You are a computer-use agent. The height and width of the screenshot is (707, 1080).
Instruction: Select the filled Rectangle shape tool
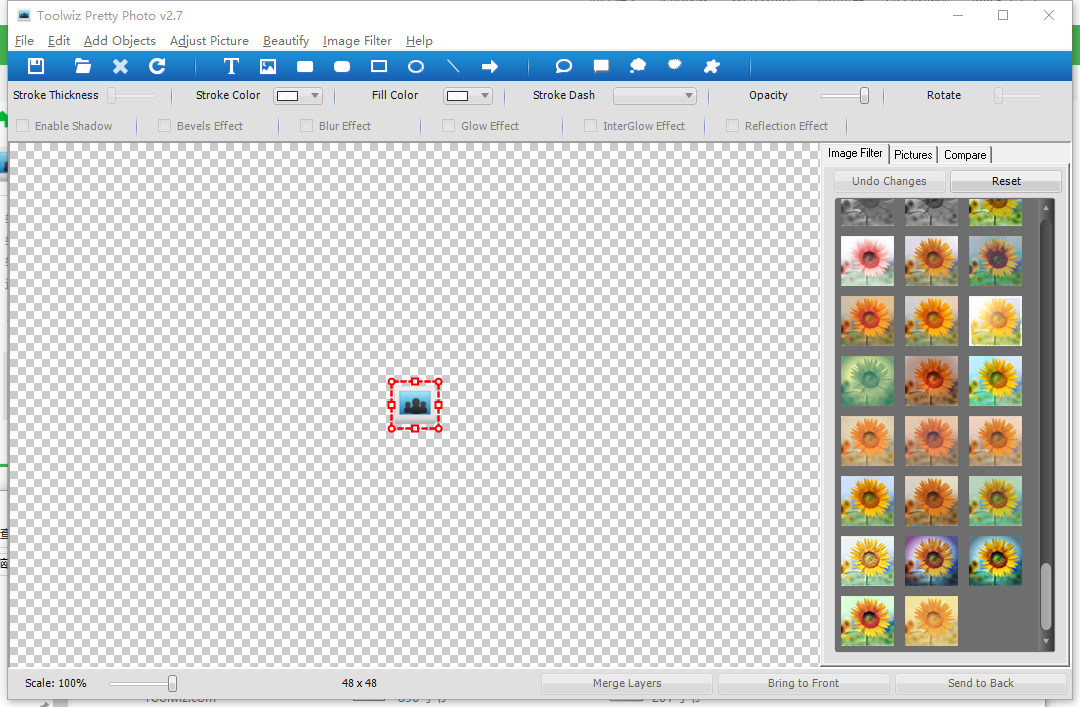(x=304, y=66)
